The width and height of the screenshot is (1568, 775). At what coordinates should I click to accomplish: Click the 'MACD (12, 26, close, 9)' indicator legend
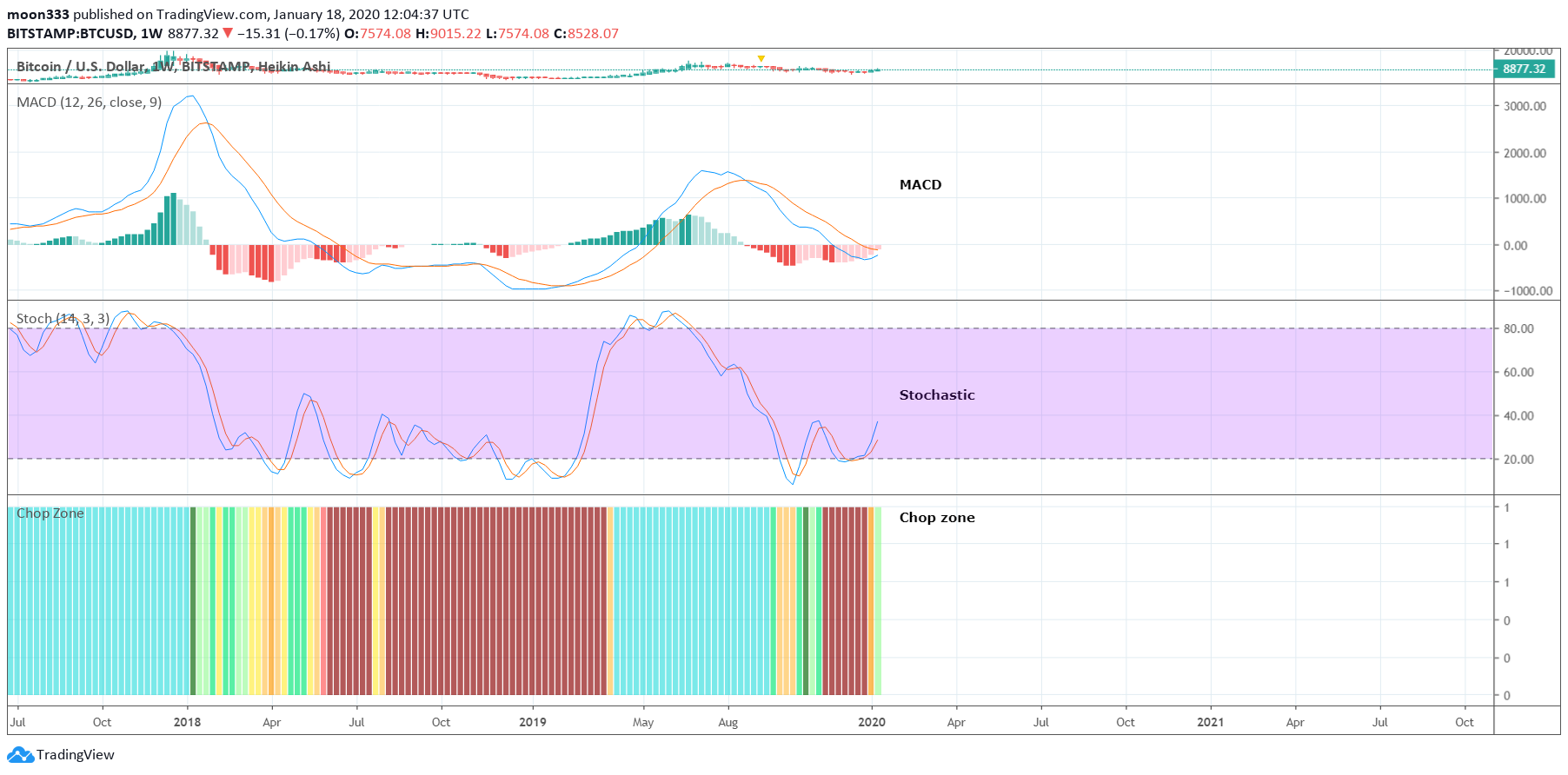click(x=90, y=103)
